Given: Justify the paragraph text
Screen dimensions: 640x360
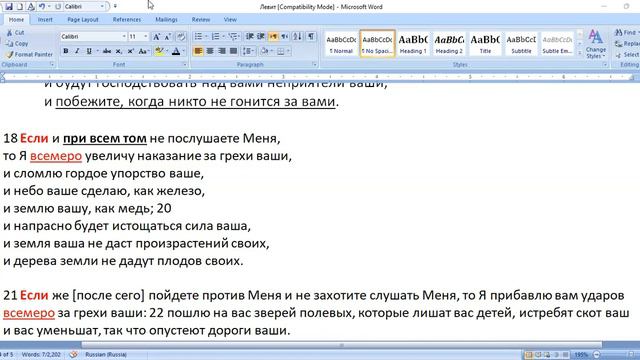Looking at the screenshot, I should click(x=233, y=51).
